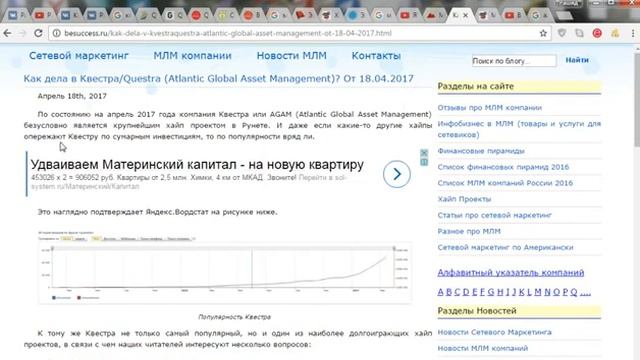Image resolution: width=640 pixels, height=360 pixels.
Task: Select letter M in company index
Action: click(x=538, y=292)
